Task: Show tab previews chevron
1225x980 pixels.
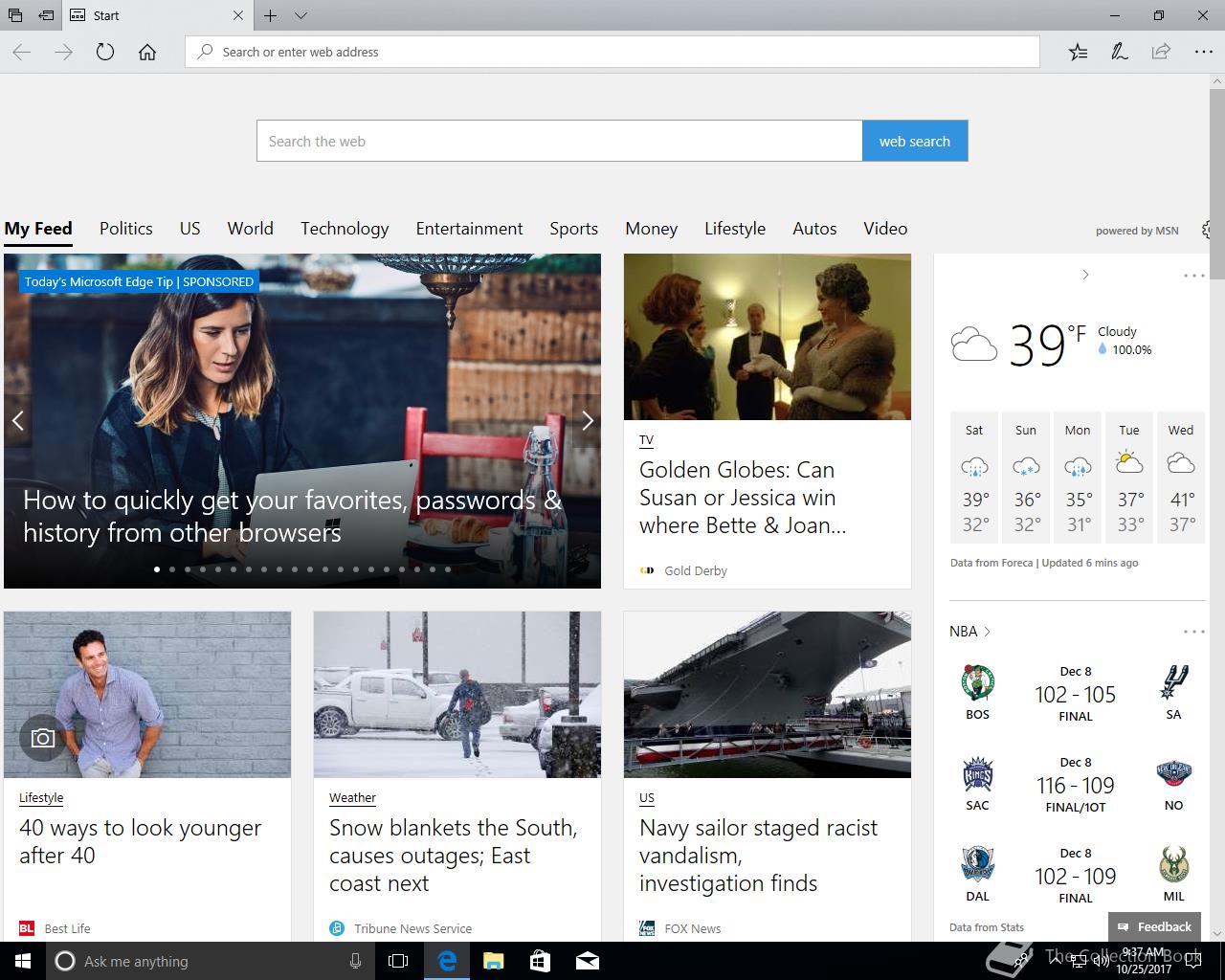Action: pos(301,15)
